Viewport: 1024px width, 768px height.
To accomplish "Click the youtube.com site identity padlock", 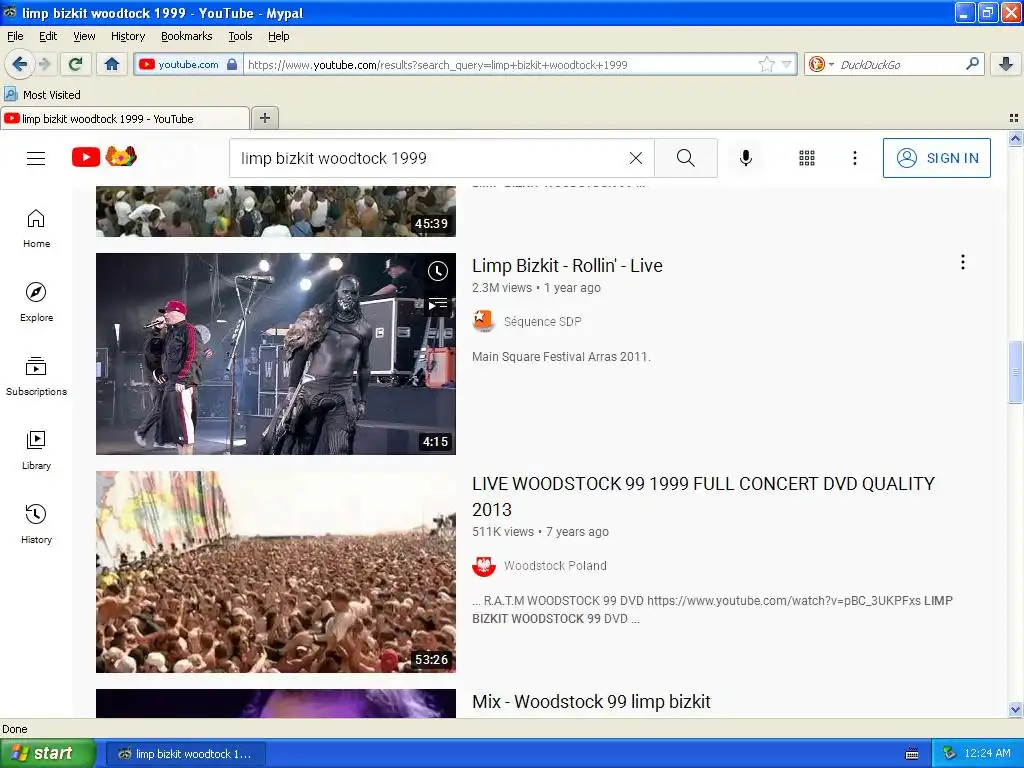I will click(x=232, y=64).
